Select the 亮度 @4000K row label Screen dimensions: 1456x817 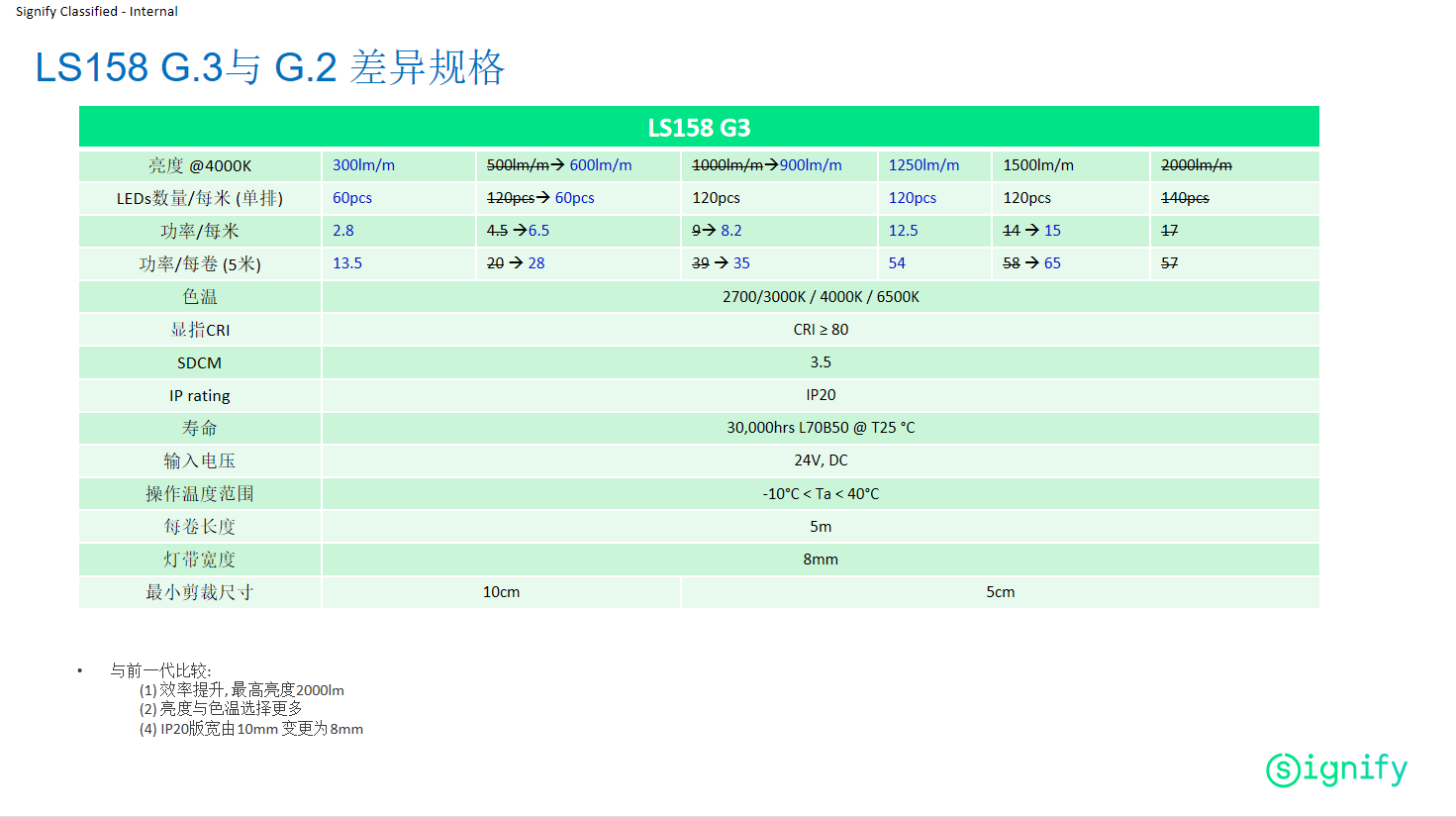point(200,165)
